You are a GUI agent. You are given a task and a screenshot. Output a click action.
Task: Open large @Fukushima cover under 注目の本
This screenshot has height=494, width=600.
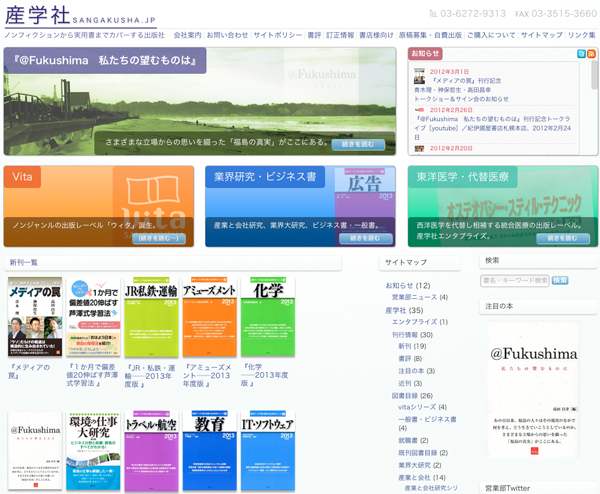pyautogui.click(x=533, y=389)
